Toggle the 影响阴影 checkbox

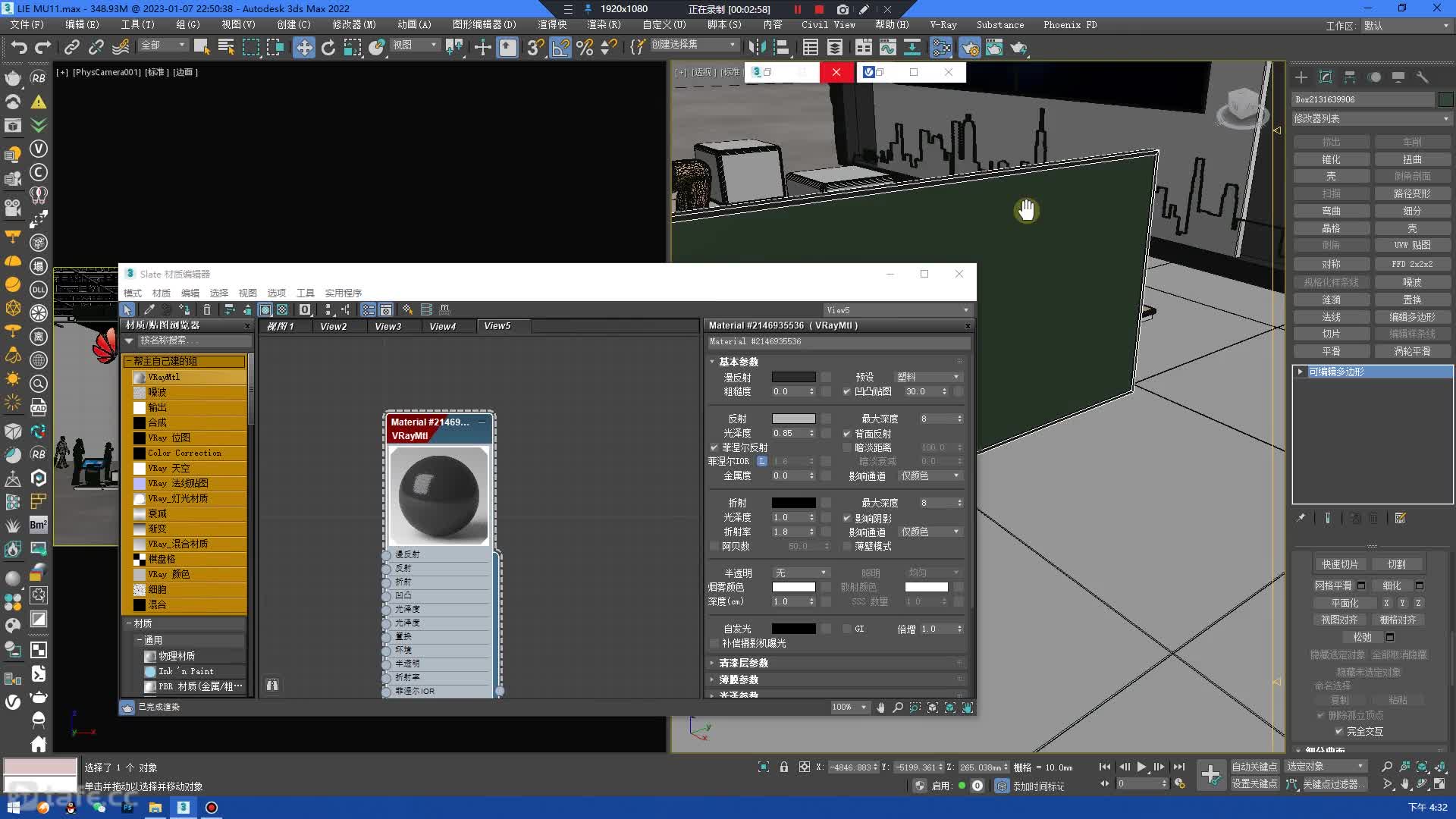coord(846,518)
